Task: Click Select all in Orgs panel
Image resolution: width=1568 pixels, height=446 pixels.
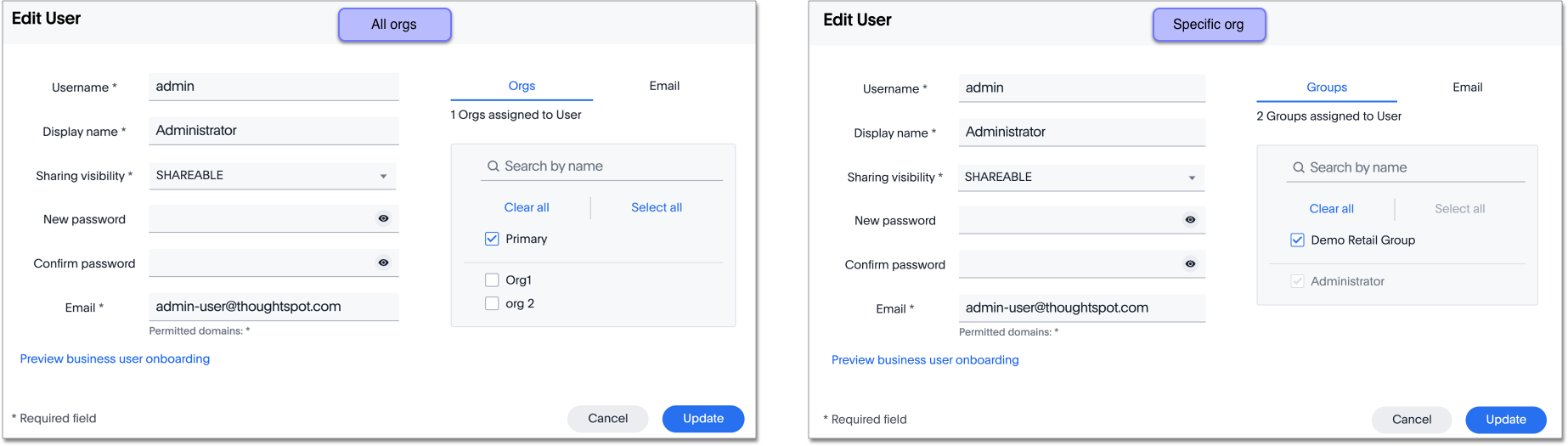Action: (656, 207)
